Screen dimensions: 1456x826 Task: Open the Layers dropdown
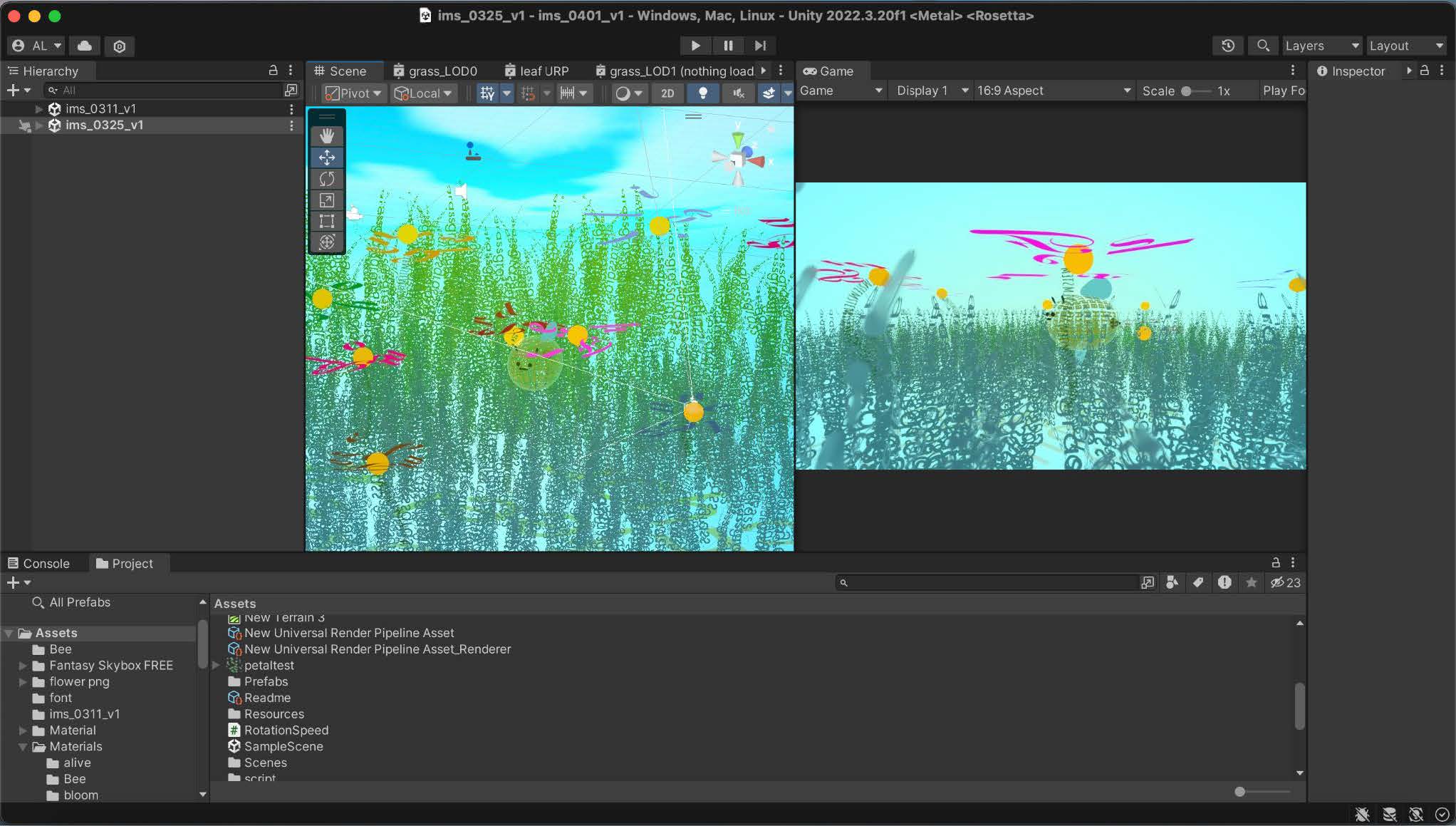(1321, 46)
